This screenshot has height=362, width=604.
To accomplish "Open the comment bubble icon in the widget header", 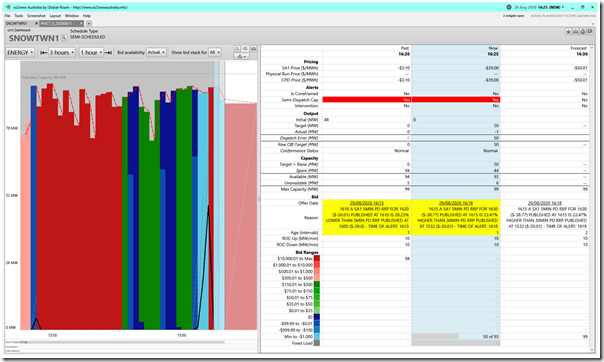I will coord(590,32).
